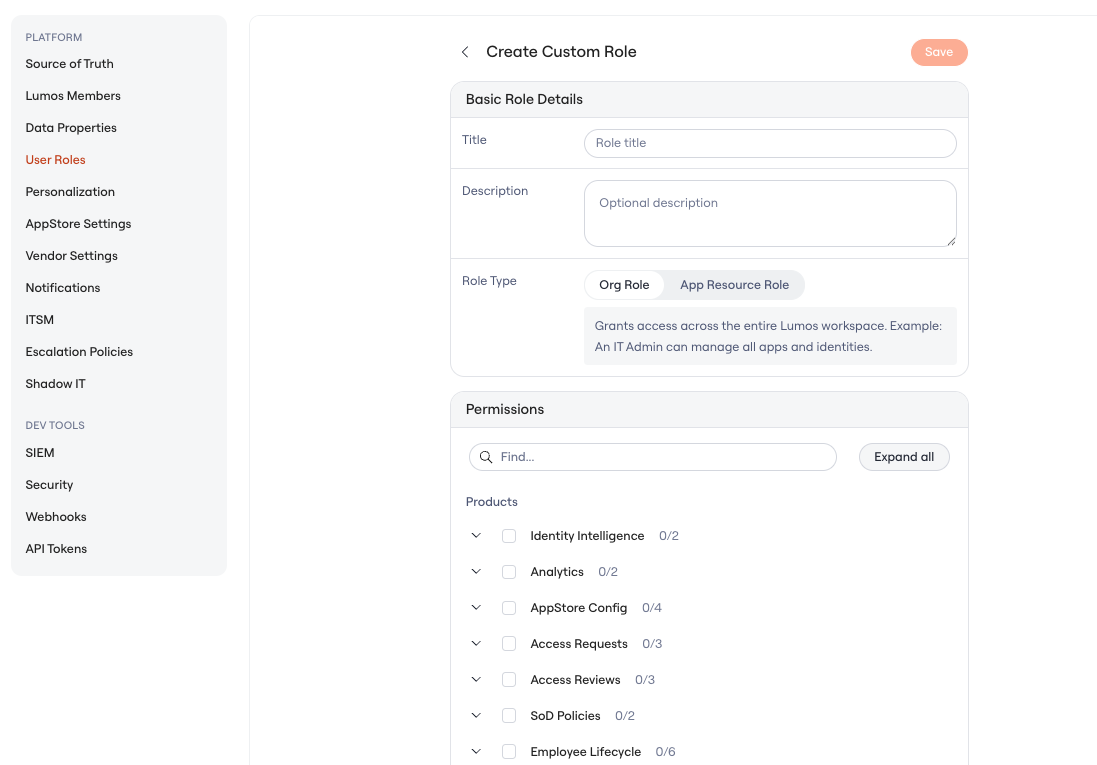The height and width of the screenshot is (765, 1097).
Task: Expand the Identity Intelligence permissions group
Action: coord(476,535)
